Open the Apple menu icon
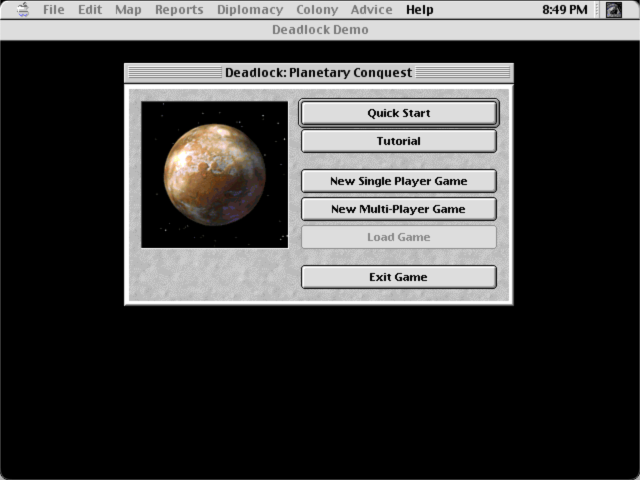Image resolution: width=640 pixels, height=480 pixels. coord(23,9)
